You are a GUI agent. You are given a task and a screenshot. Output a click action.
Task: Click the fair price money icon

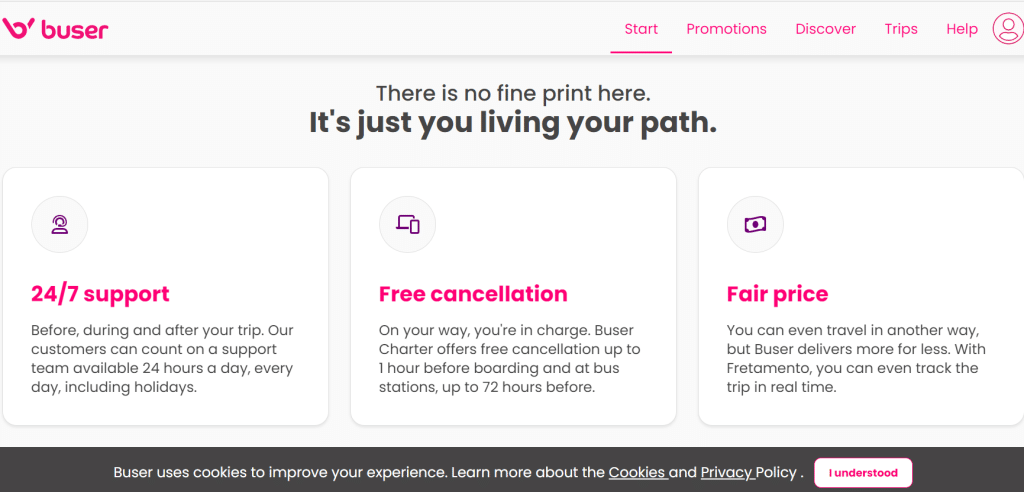pos(755,224)
